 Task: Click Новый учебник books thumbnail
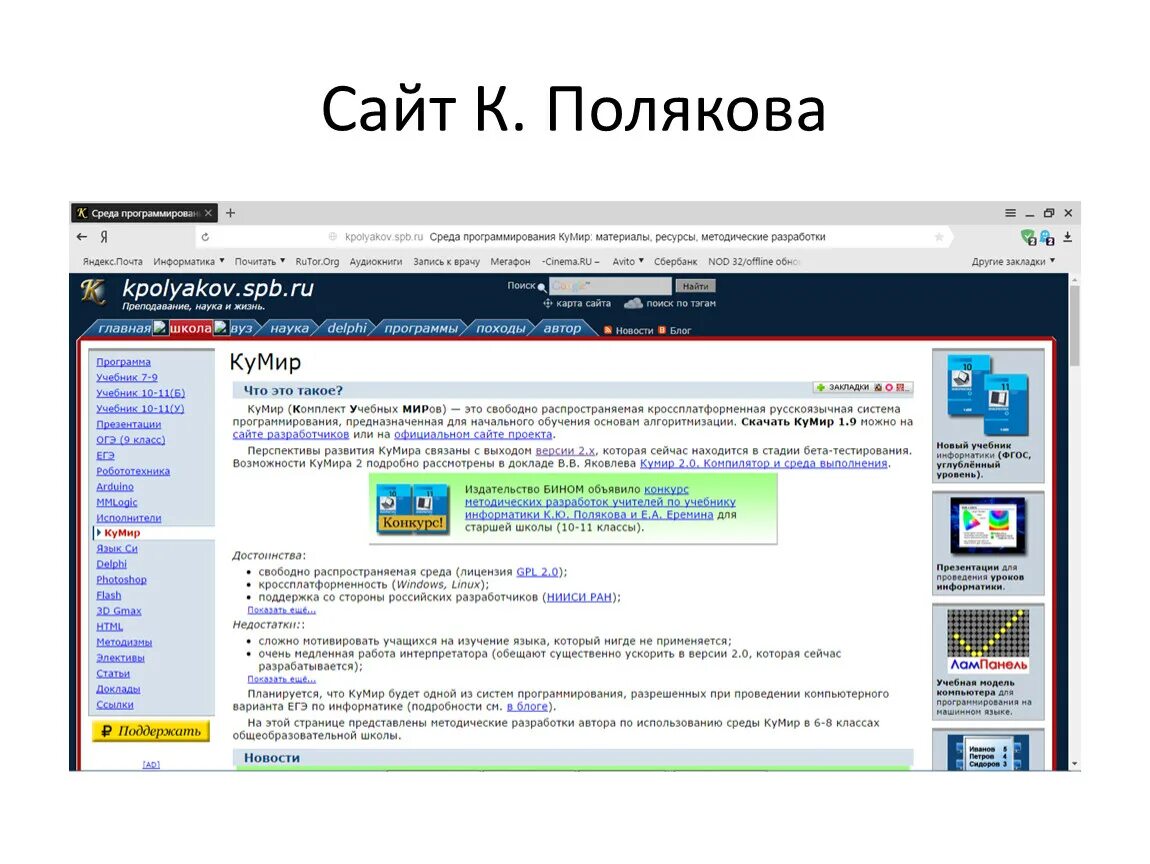pyautogui.click(x=988, y=394)
